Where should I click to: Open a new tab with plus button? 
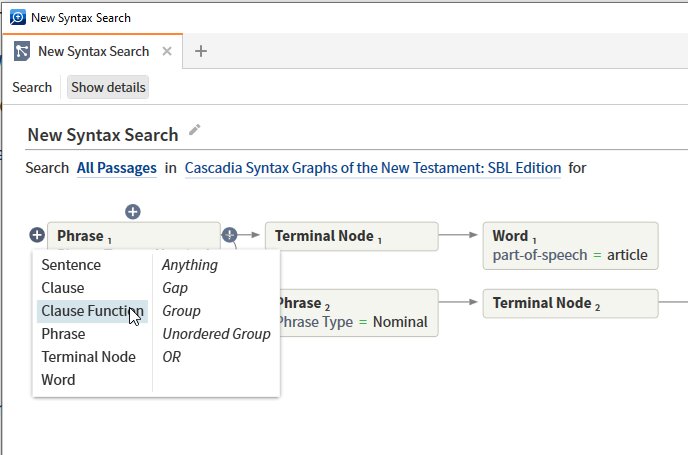point(201,51)
